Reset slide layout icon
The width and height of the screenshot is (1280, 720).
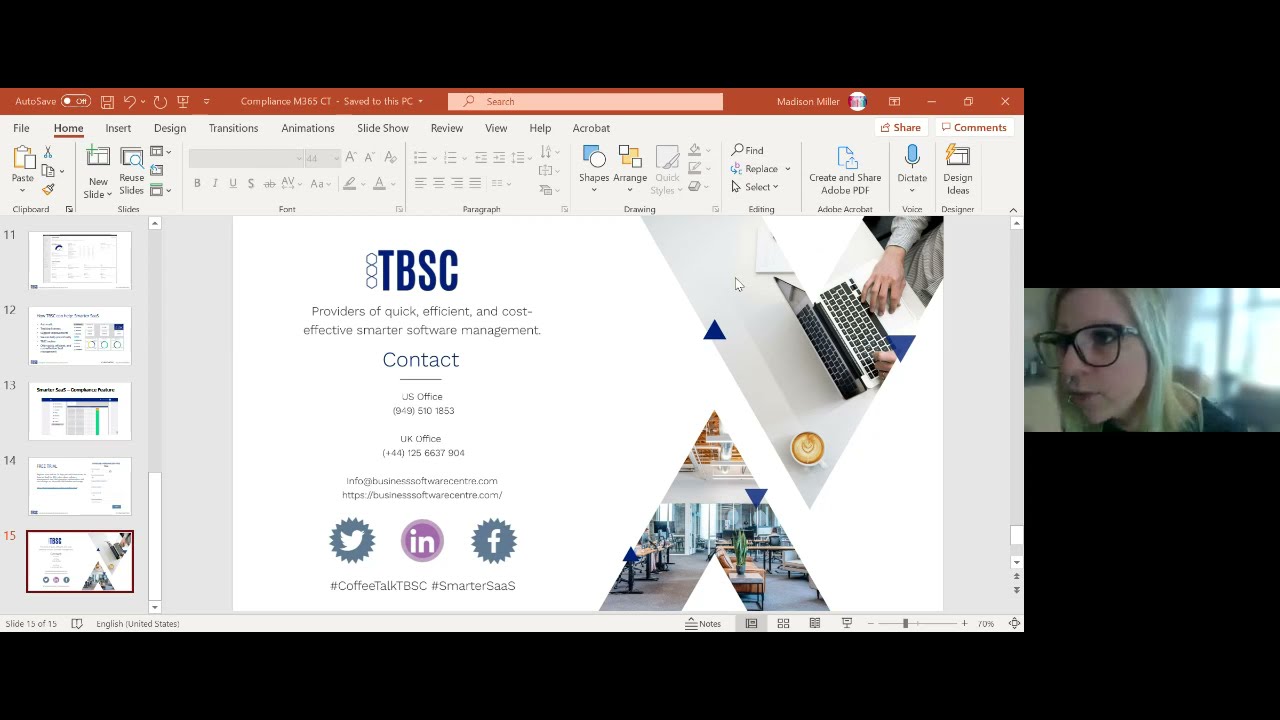[157, 171]
